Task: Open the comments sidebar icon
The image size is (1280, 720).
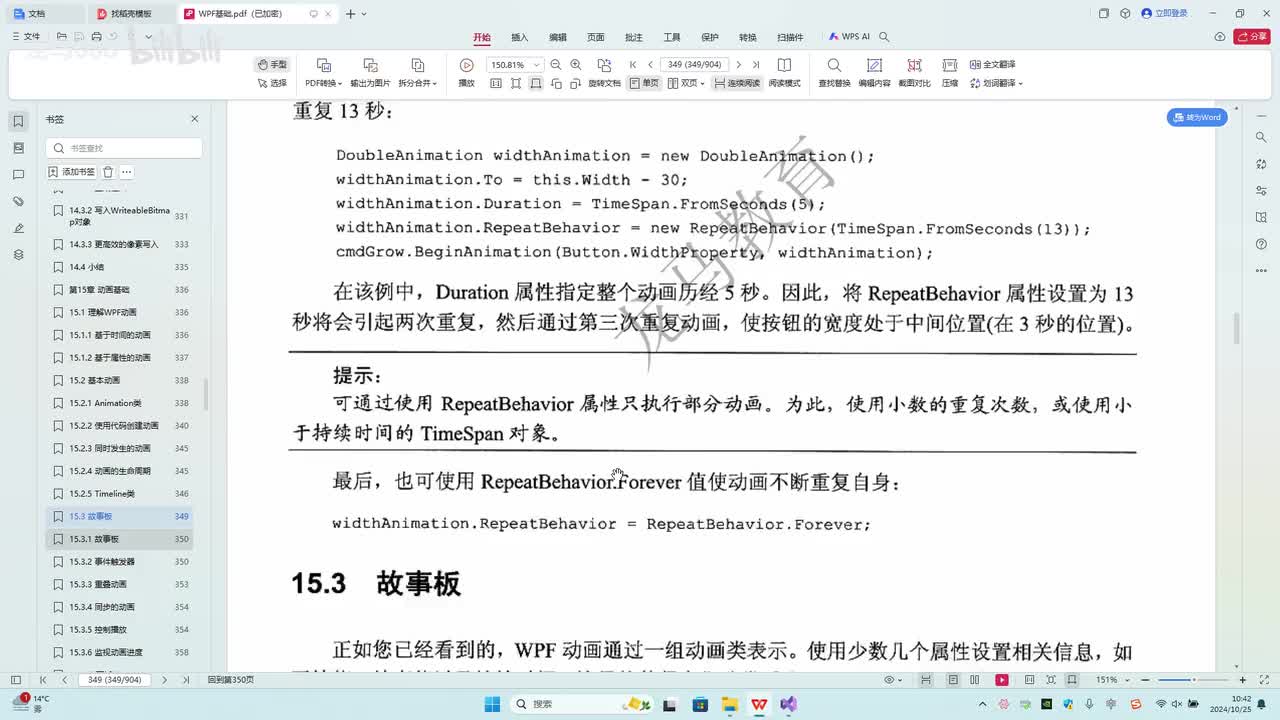Action: tap(18, 175)
